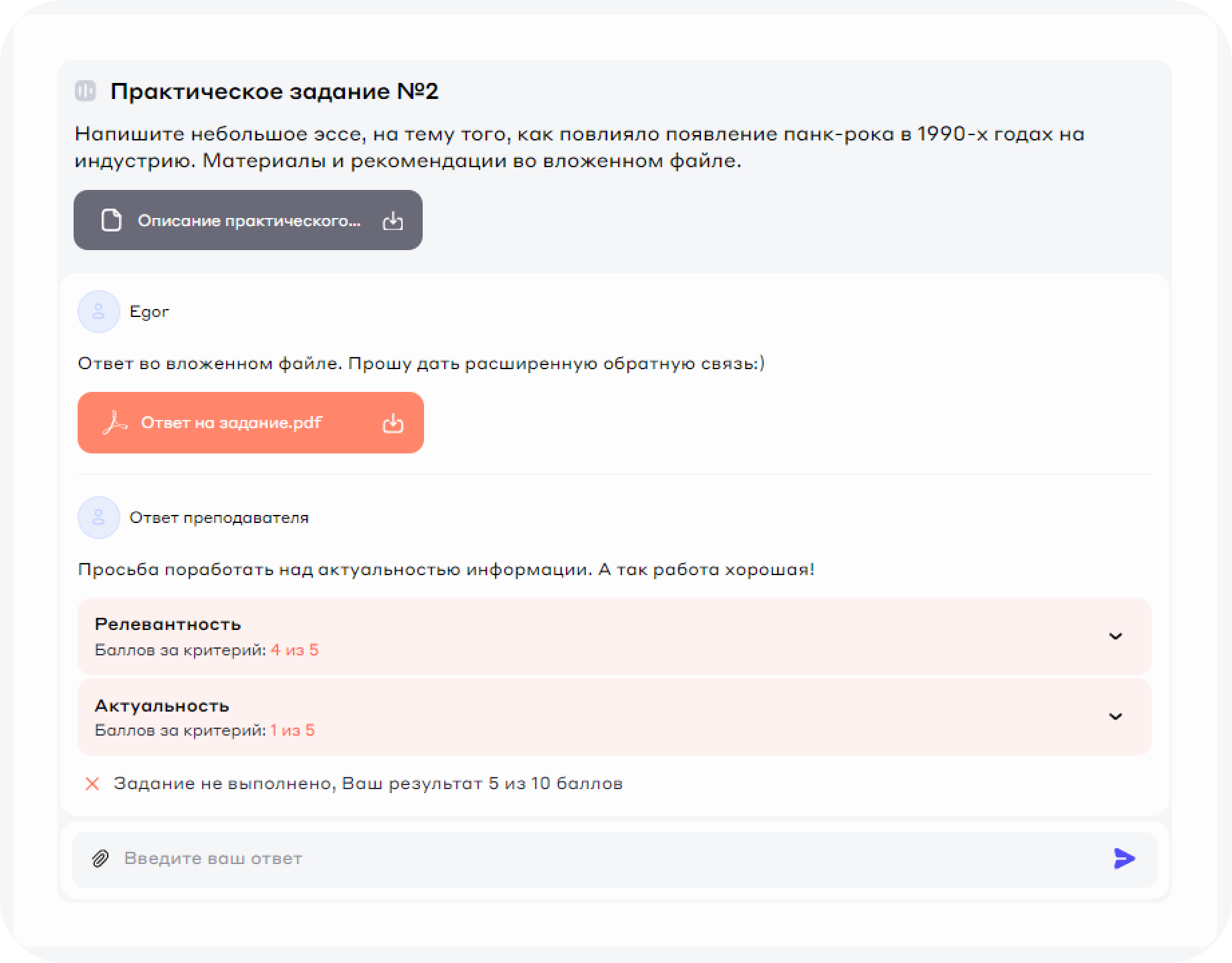Click the icon beside Практическое задание №2 heading
1232x963 pixels.
click(86, 91)
